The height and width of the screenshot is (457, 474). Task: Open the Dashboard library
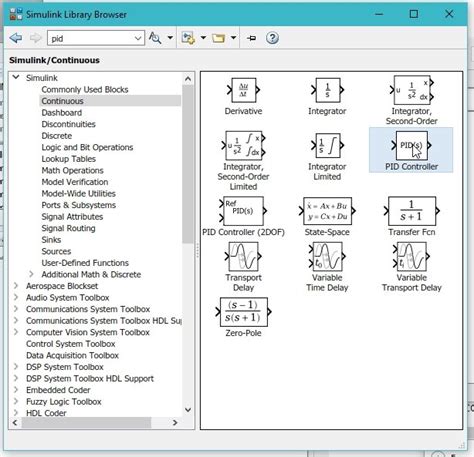[62, 113]
